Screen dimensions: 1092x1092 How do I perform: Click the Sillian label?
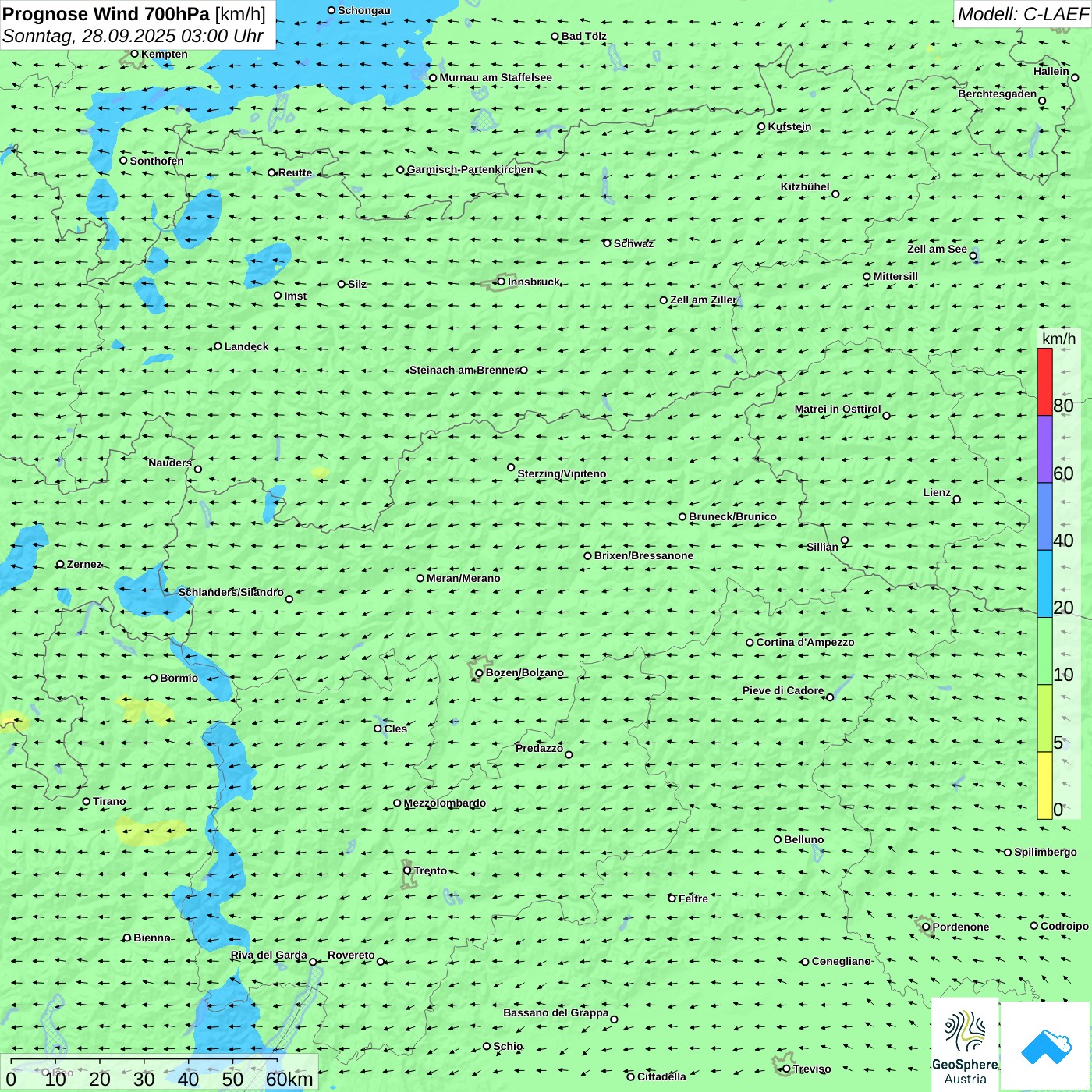click(x=822, y=547)
